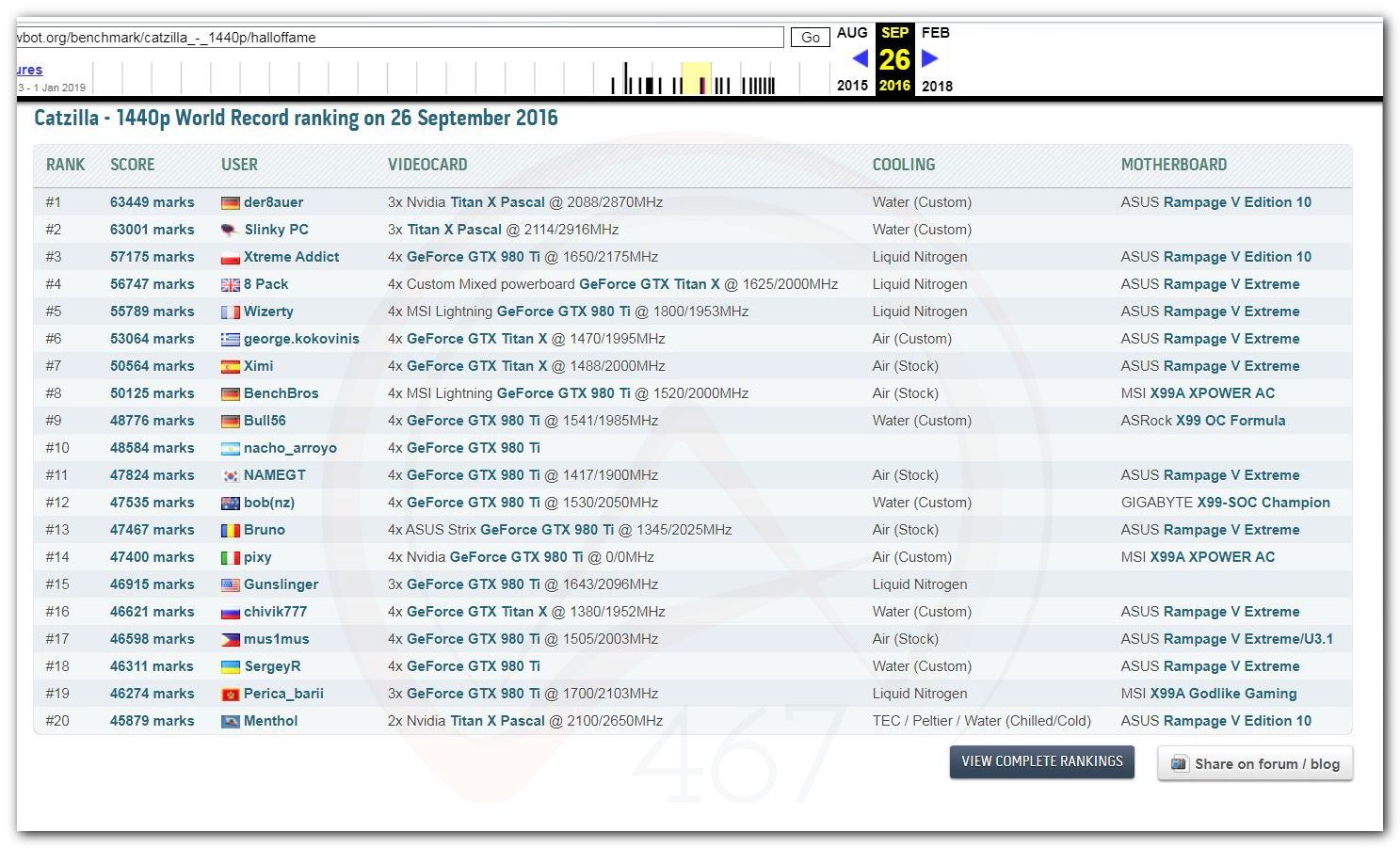The image size is (1400, 848).
Task: Open the ASRock X99 OC Formula link
Action: pyautogui.click(x=1230, y=421)
